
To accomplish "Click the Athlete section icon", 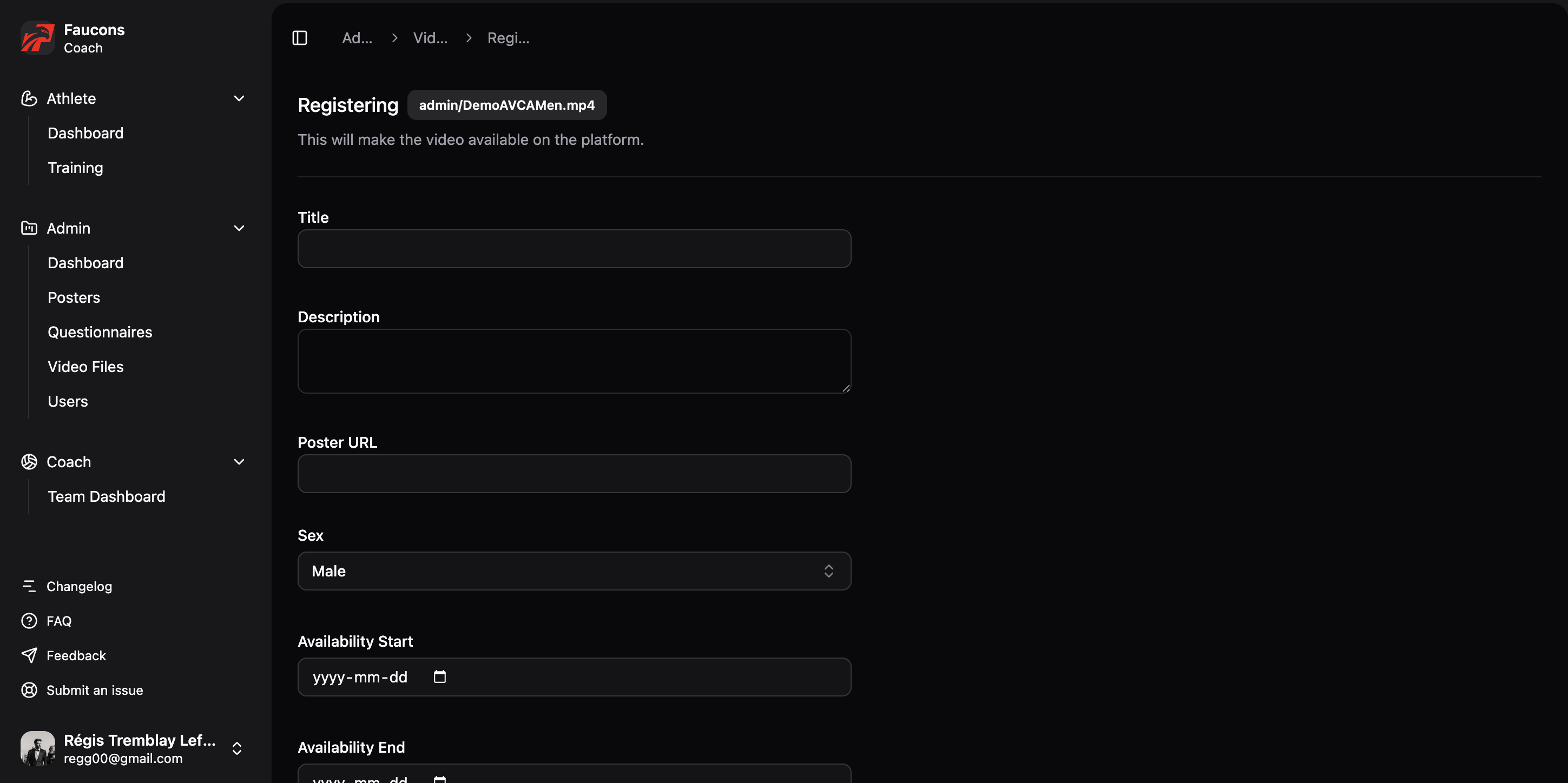I will (29, 98).
